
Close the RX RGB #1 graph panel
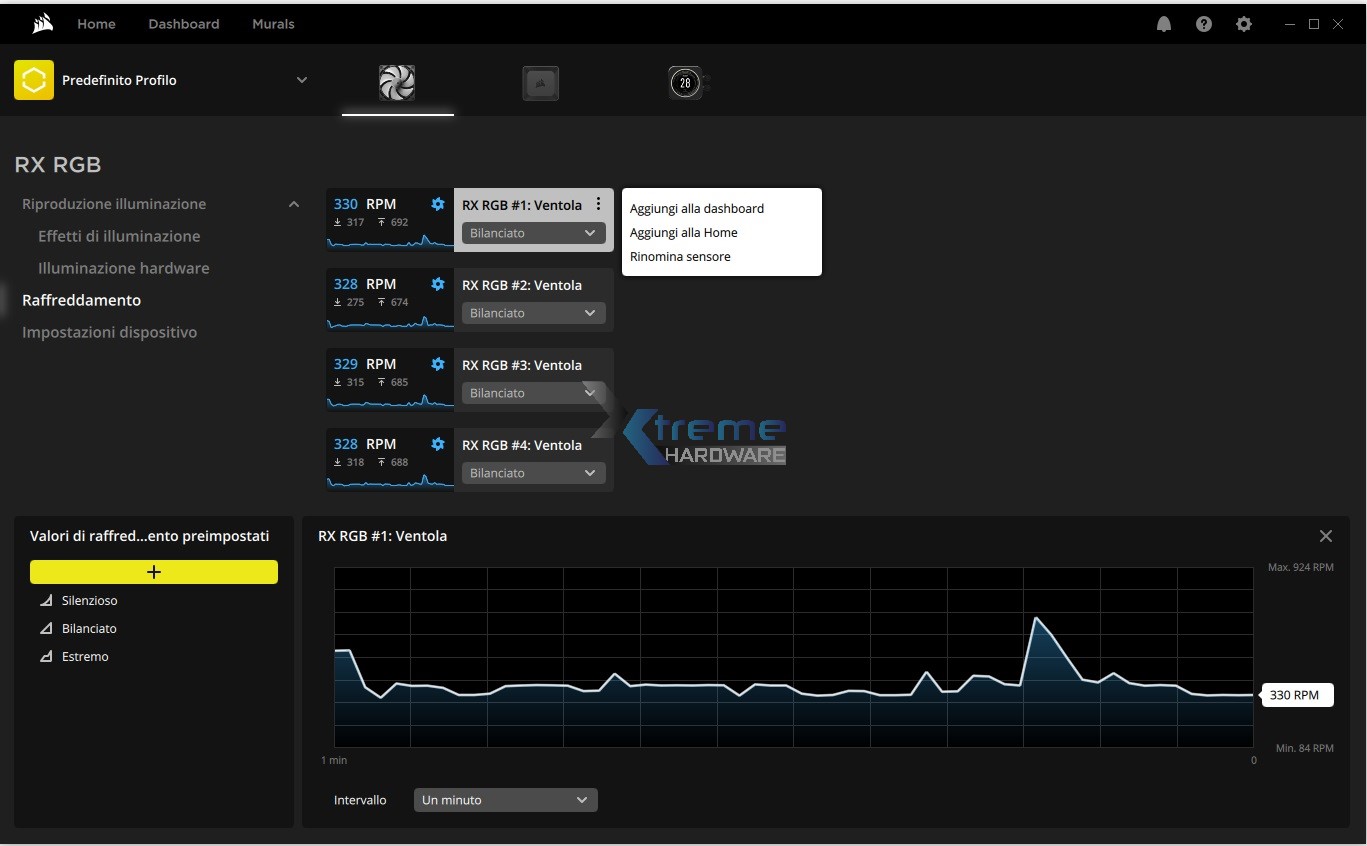pos(1326,536)
